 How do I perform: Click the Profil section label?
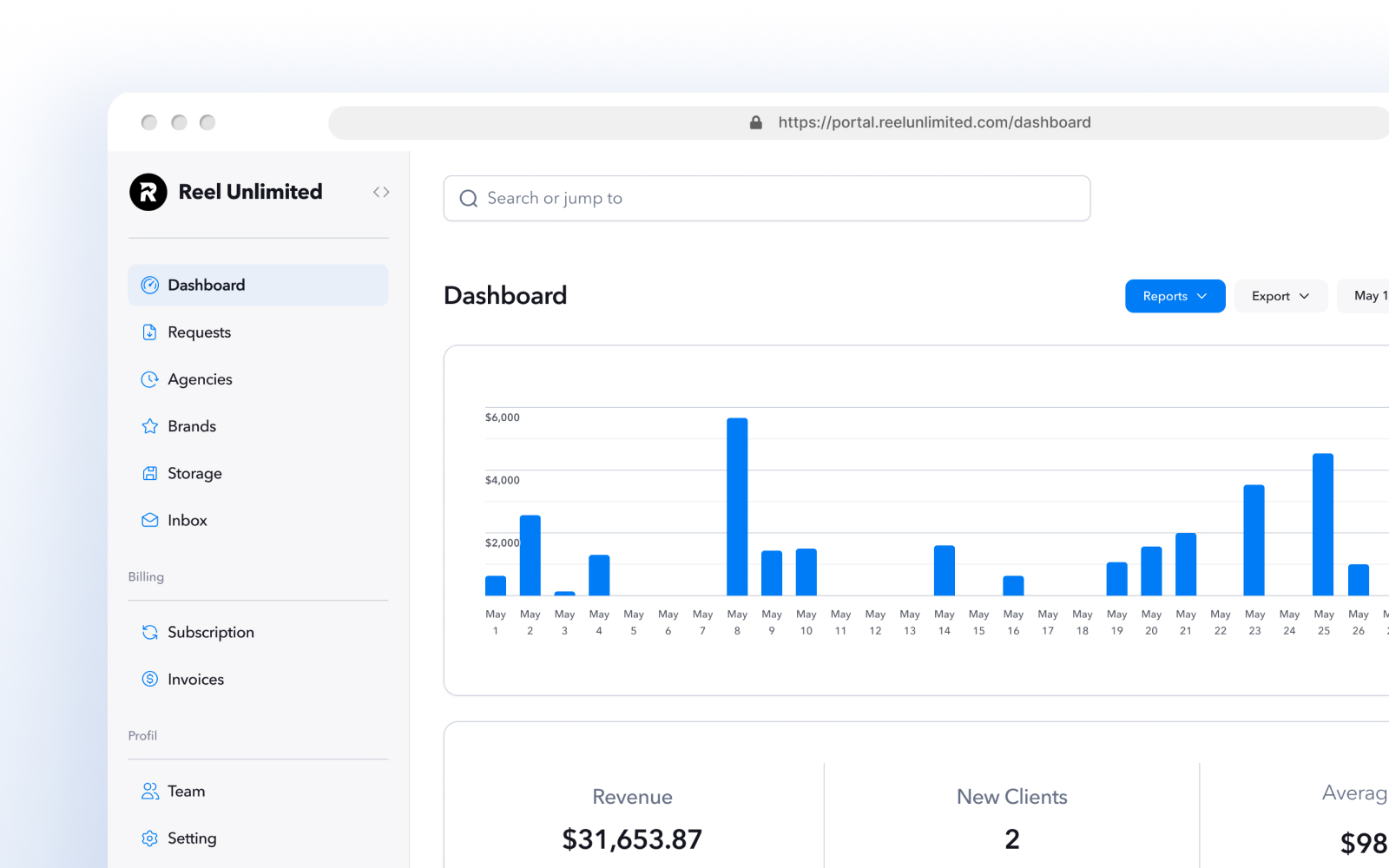click(142, 735)
